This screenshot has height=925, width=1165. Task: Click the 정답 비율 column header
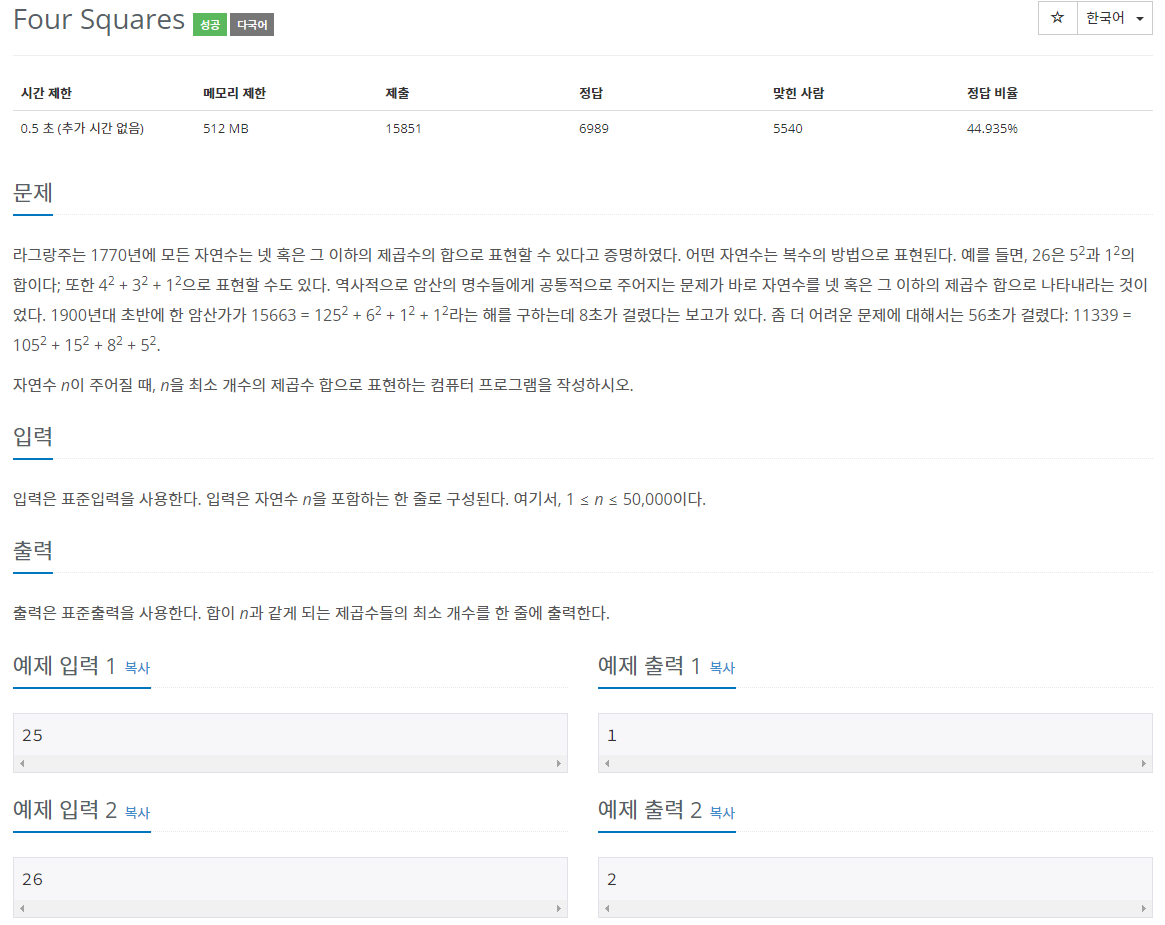tap(993, 93)
